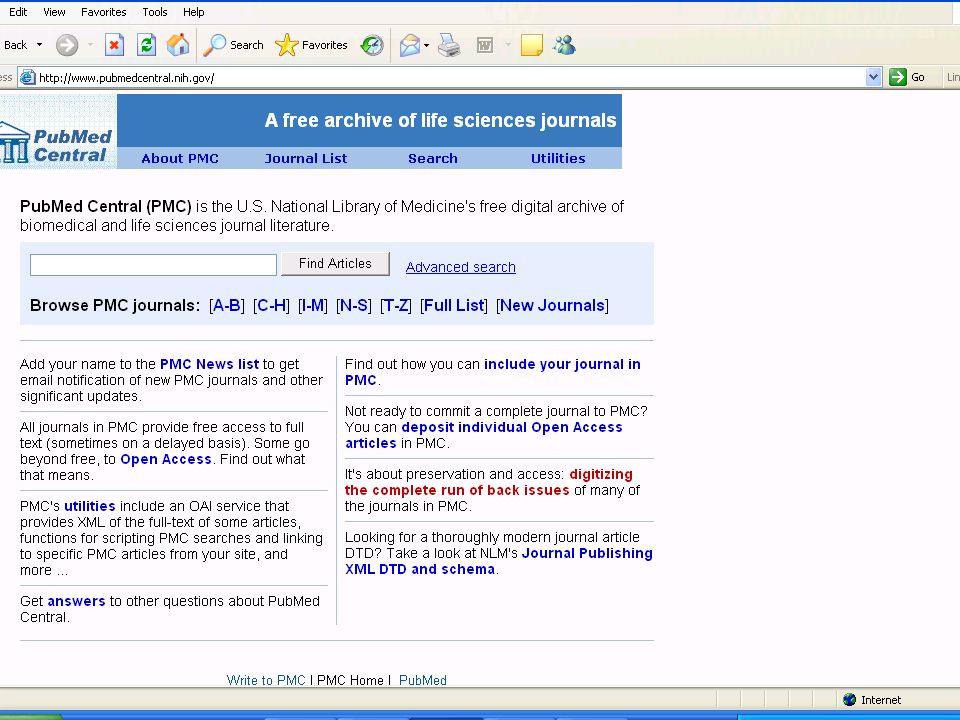960x720 pixels.
Task: Open the Tools menu
Action: tap(154, 12)
